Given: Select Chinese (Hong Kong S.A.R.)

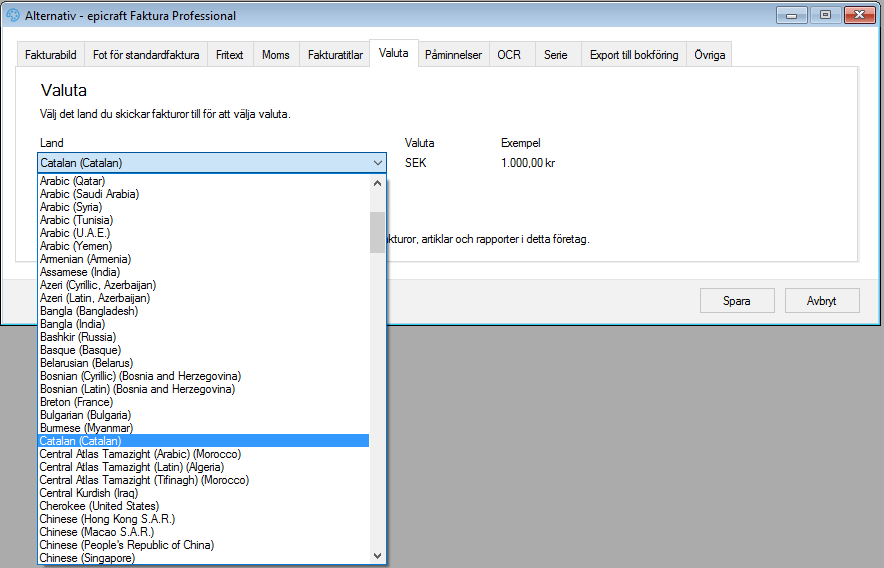Looking at the screenshot, I should click(204, 518).
